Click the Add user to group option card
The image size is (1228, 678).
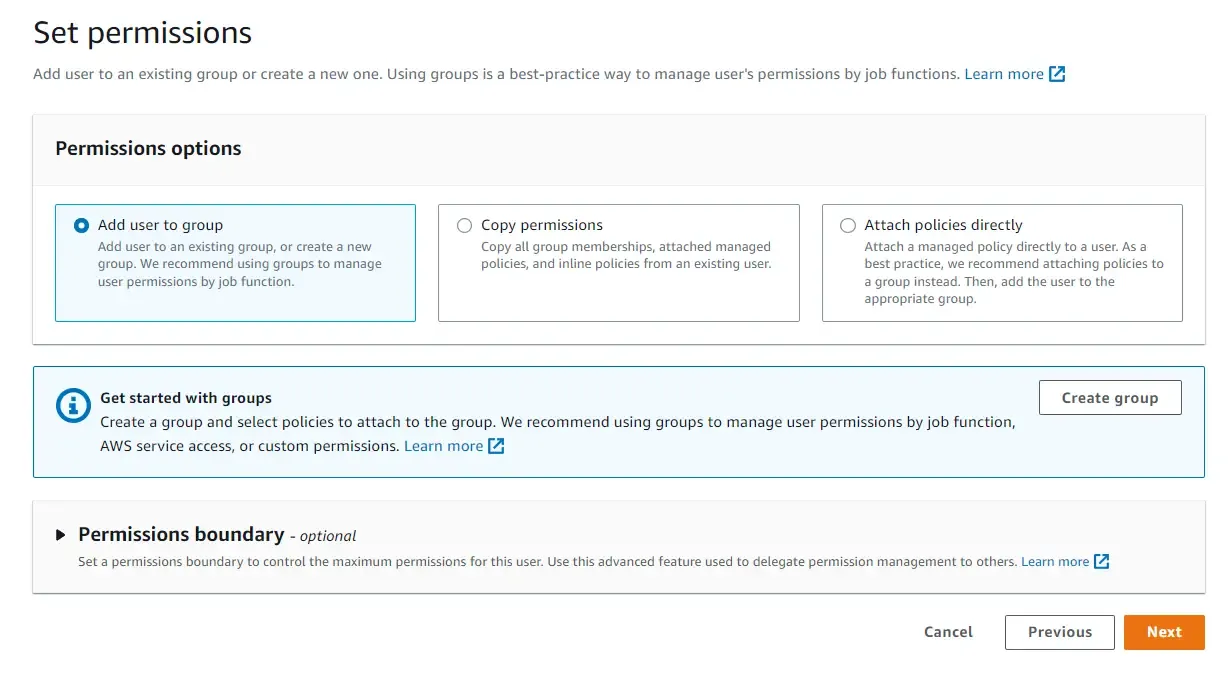(235, 262)
